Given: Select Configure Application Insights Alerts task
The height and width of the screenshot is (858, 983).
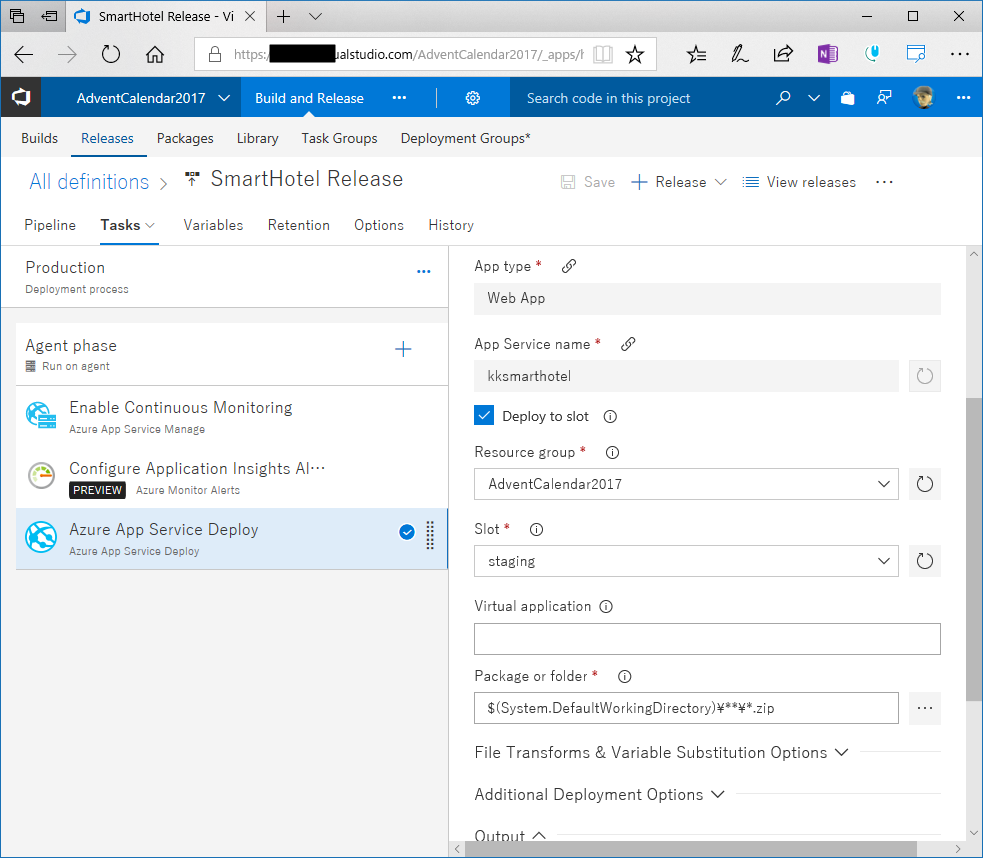Looking at the screenshot, I should [x=232, y=478].
